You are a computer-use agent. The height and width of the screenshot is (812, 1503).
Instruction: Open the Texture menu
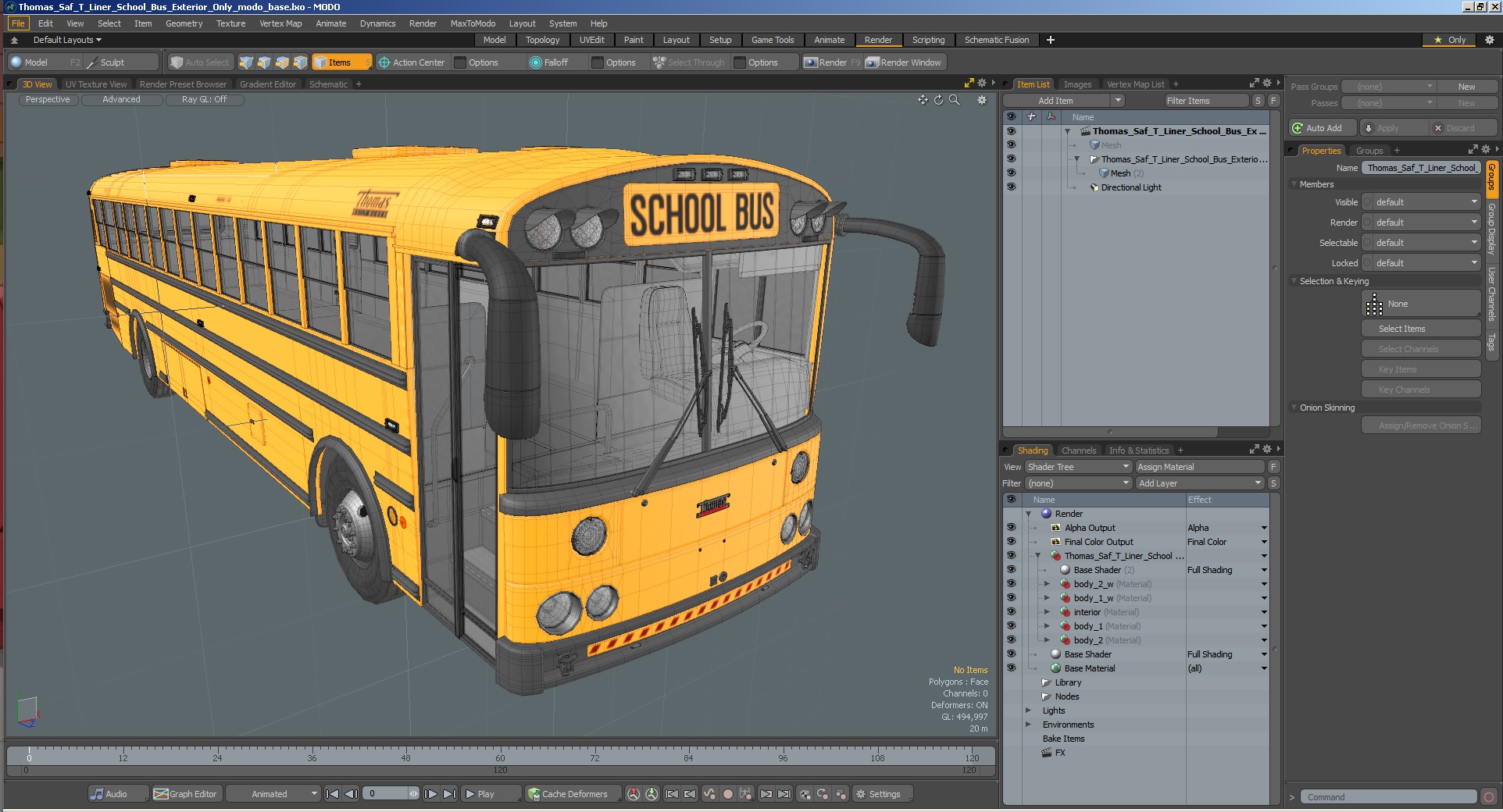coord(230,23)
